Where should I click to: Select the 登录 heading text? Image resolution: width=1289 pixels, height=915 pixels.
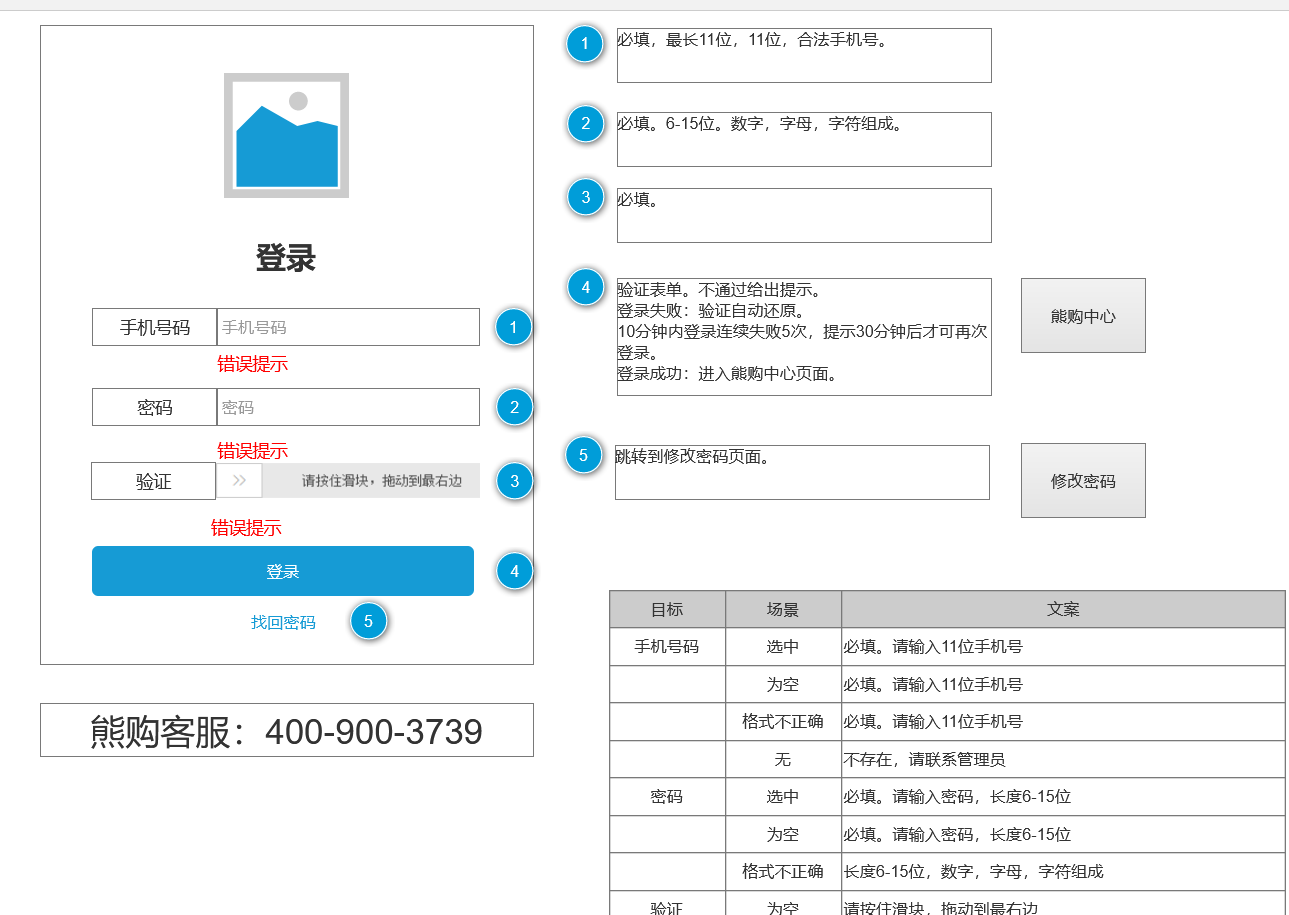click(x=286, y=258)
